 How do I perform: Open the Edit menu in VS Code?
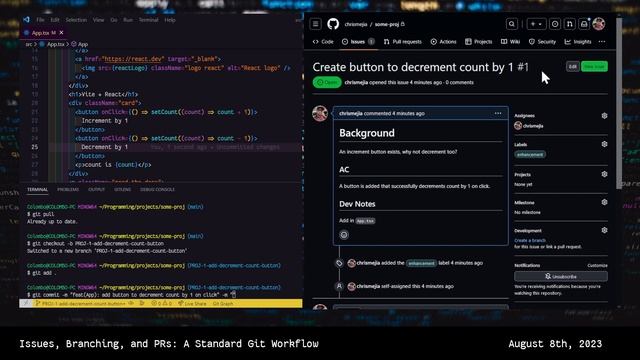click(x=55, y=20)
